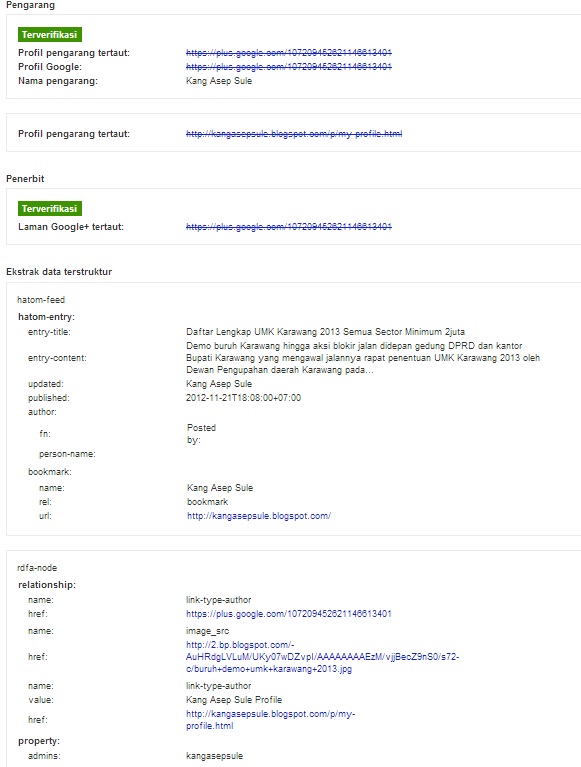
Task: Click the relationship: label
Action: click(x=47, y=585)
